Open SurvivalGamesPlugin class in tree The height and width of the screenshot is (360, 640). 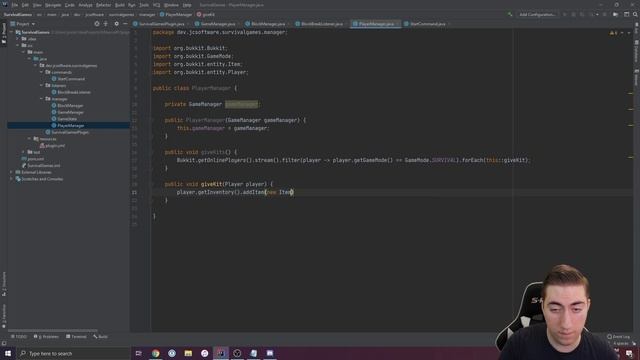67,132
